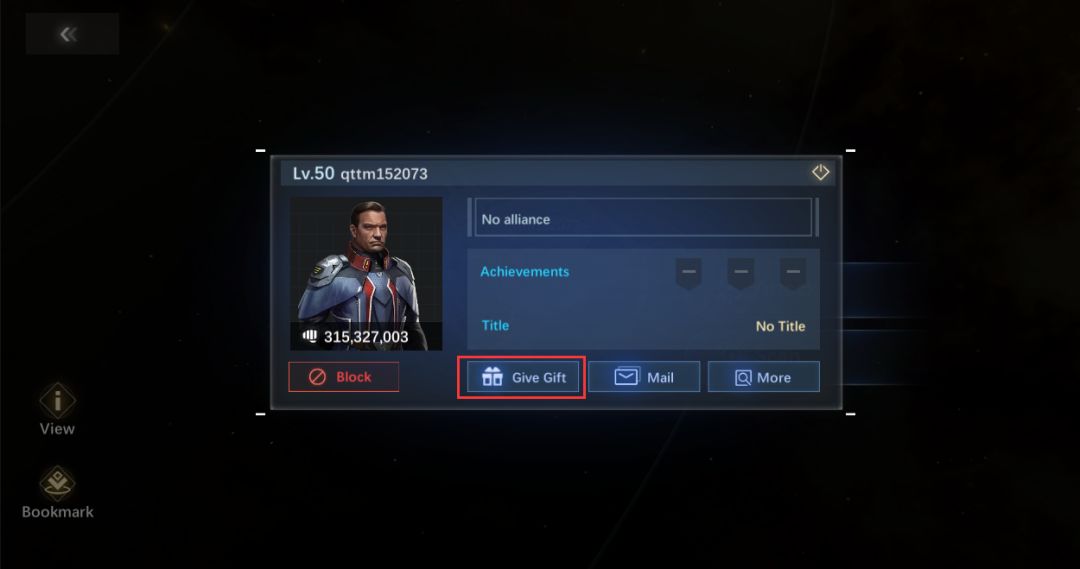Screen dimensions: 1080x569
Task: Block player qttm152073
Action: [344, 377]
